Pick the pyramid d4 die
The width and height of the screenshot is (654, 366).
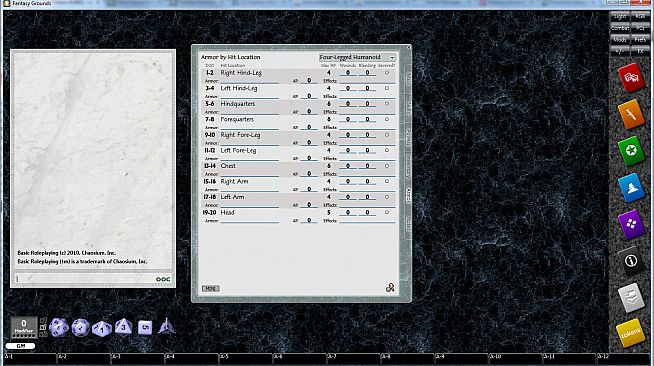(x=166, y=326)
